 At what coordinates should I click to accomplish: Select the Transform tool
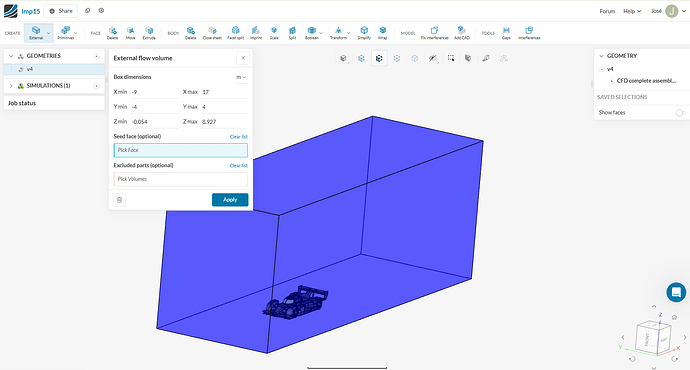pos(338,33)
